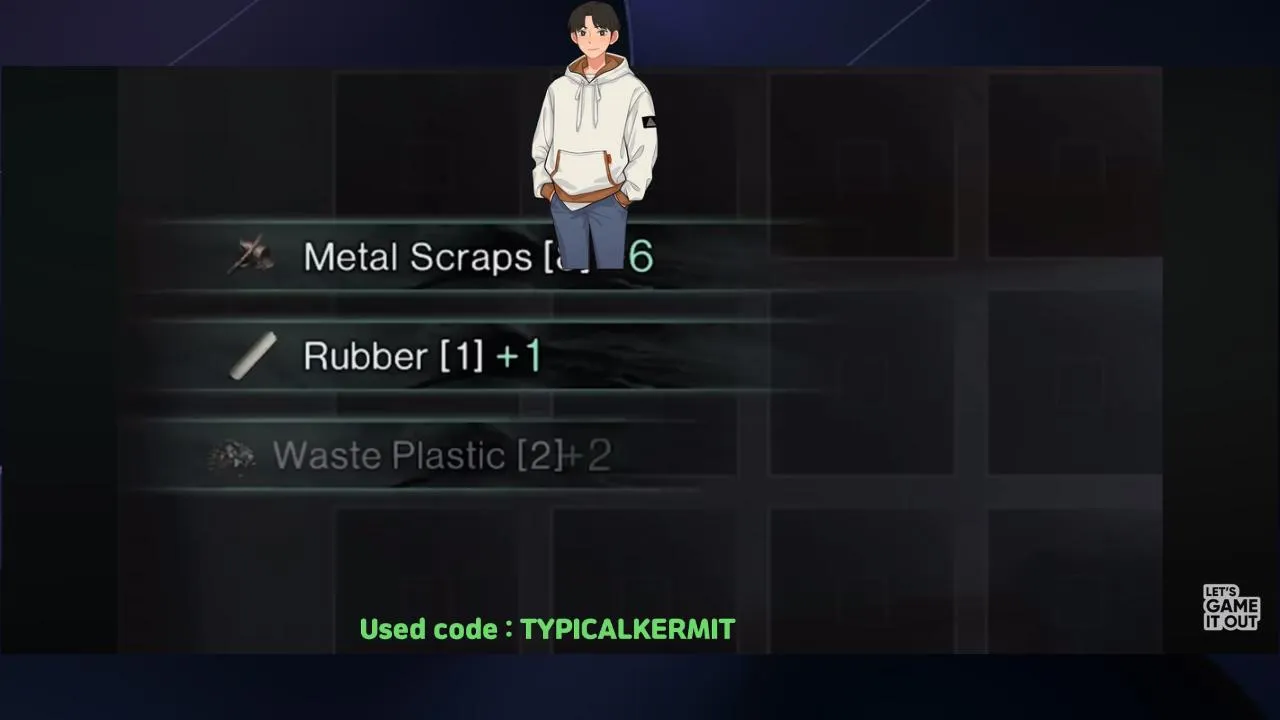Click the black badge on hoodie sleeve

coord(649,122)
